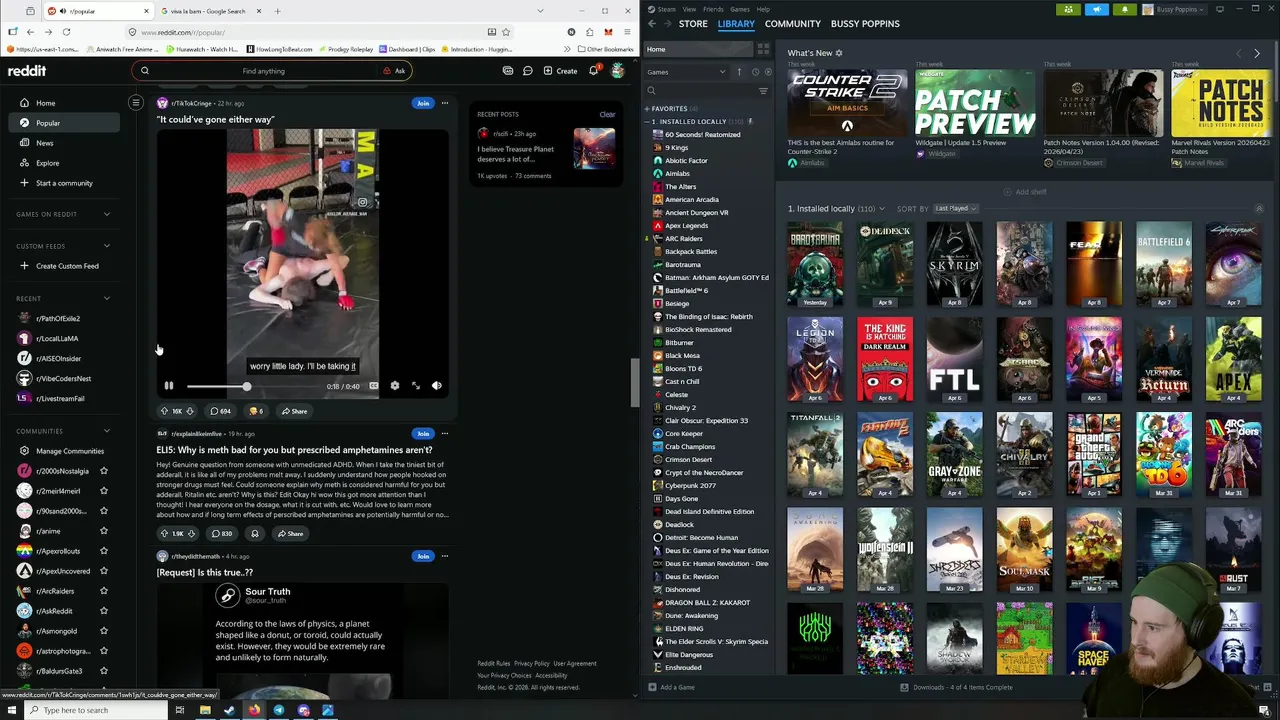Expand Installed locally (110) shelf dropdown

[881, 209]
